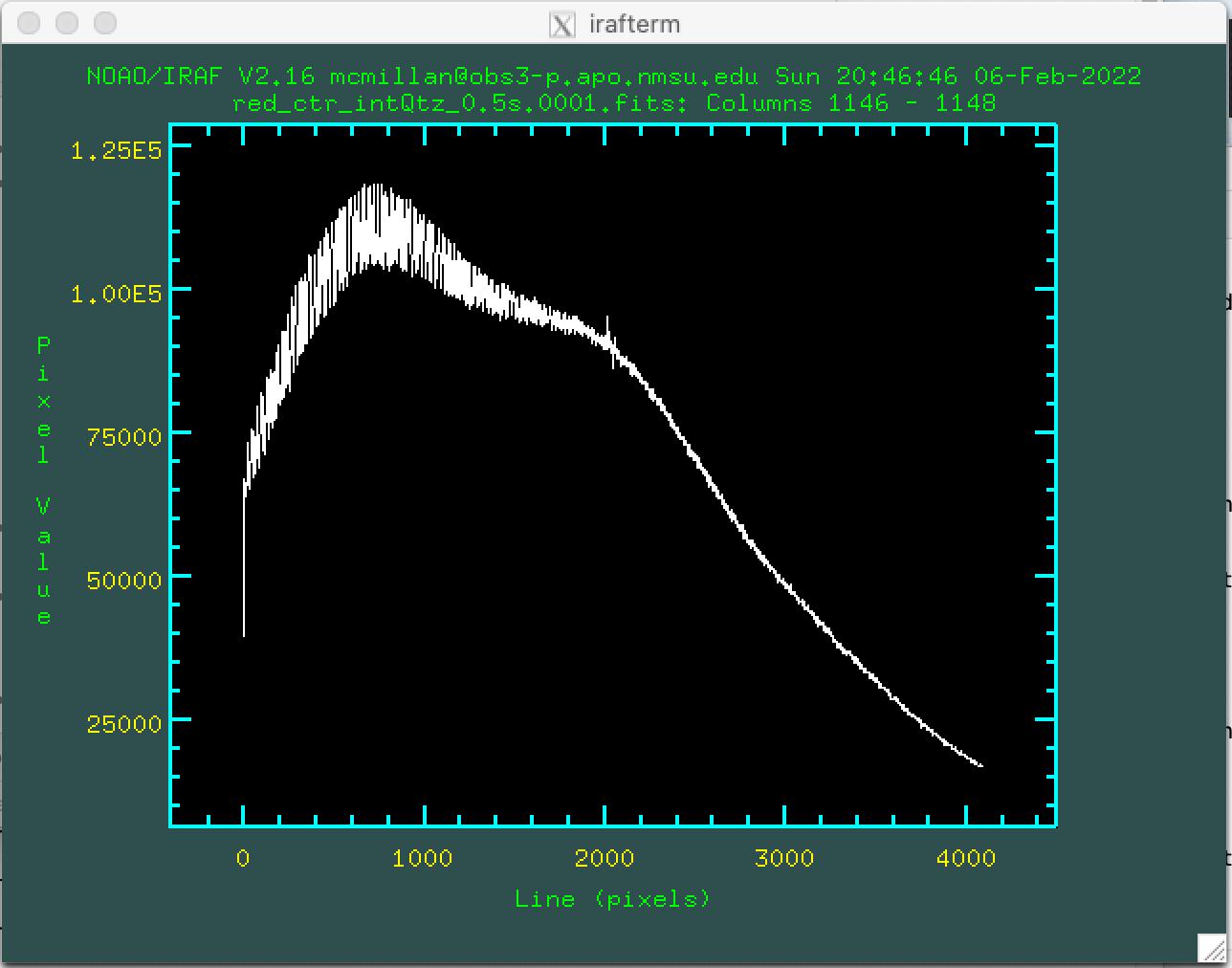
Task: Click the "Line (pixels)" x-axis label
Action: (612, 899)
